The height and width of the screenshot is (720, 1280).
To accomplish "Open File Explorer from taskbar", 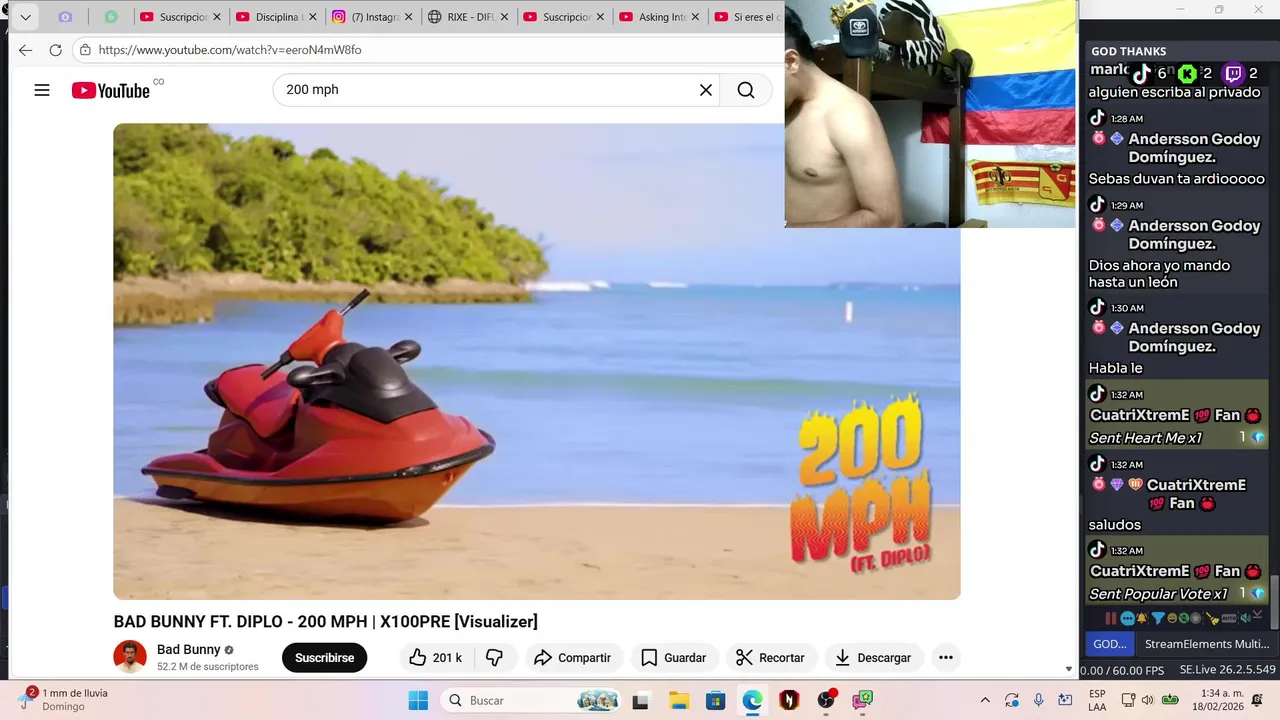I will click(679, 700).
